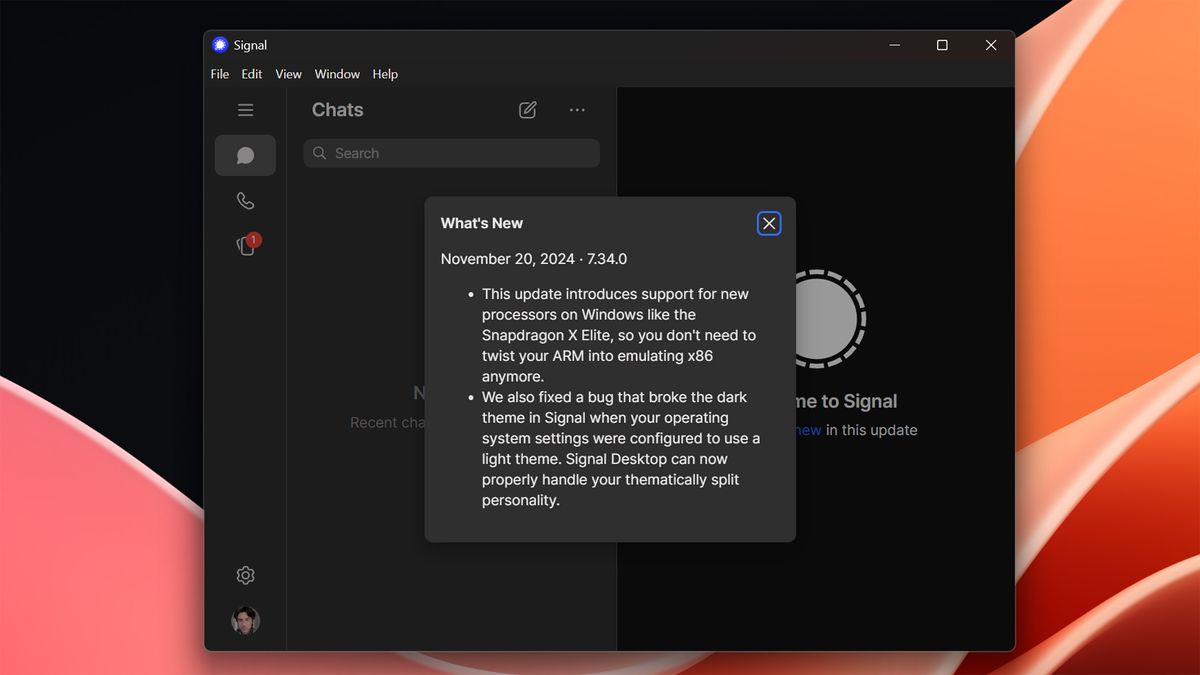1200x675 pixels.
Task: Open the Chats panel via speech bubble icon
Action: click(x=245, y=155)
